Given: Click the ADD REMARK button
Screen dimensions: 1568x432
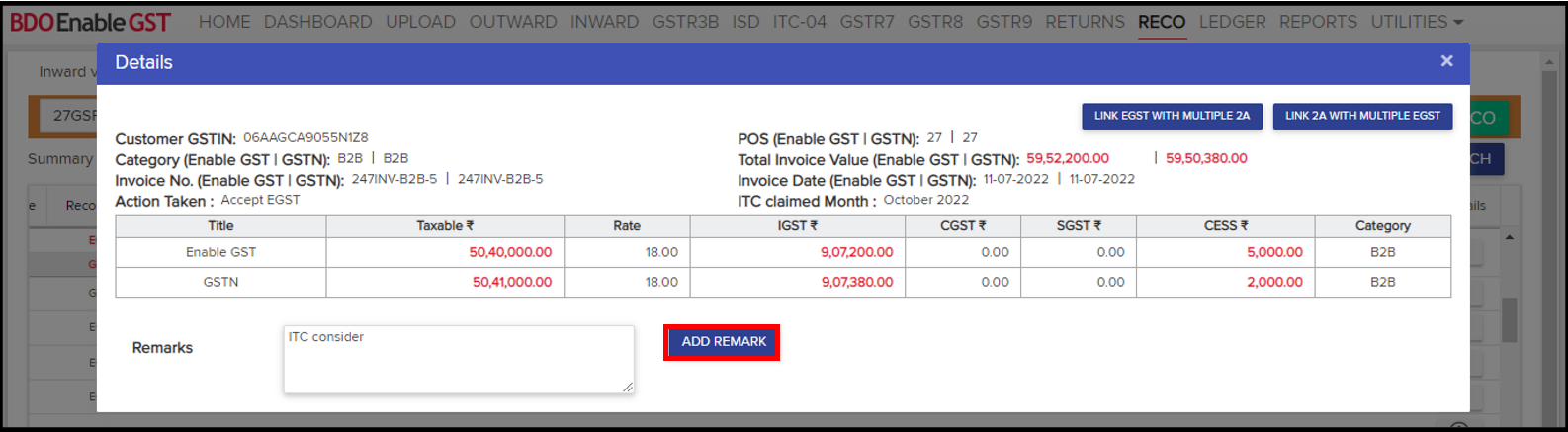Looking at the screenshot, I should pyautogui.click(x=723, y=342).
